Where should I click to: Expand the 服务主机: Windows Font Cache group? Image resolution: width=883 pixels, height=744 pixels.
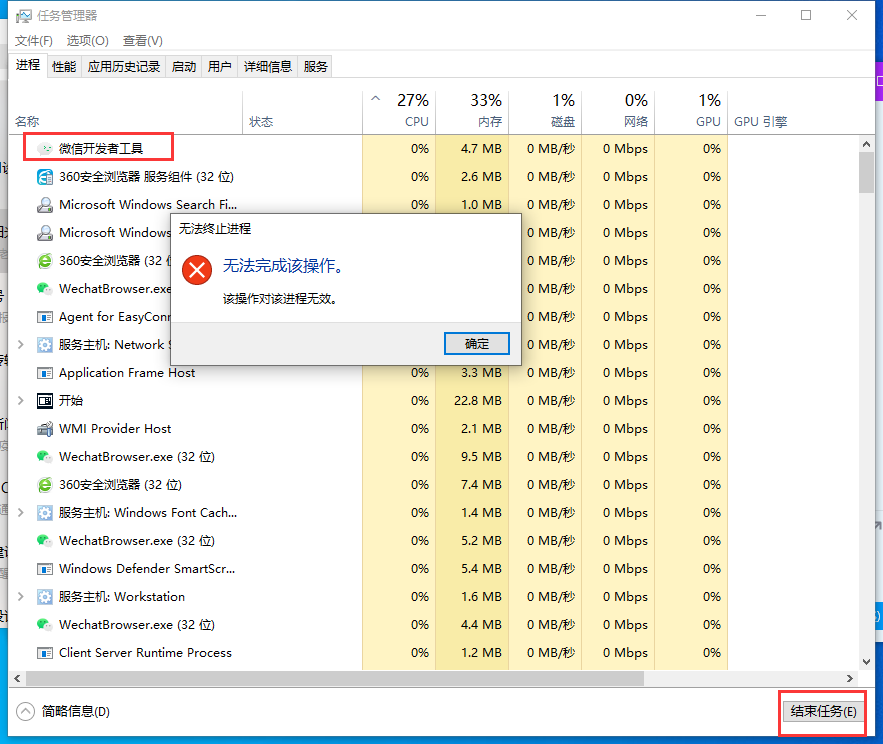[x=21, y=513]
